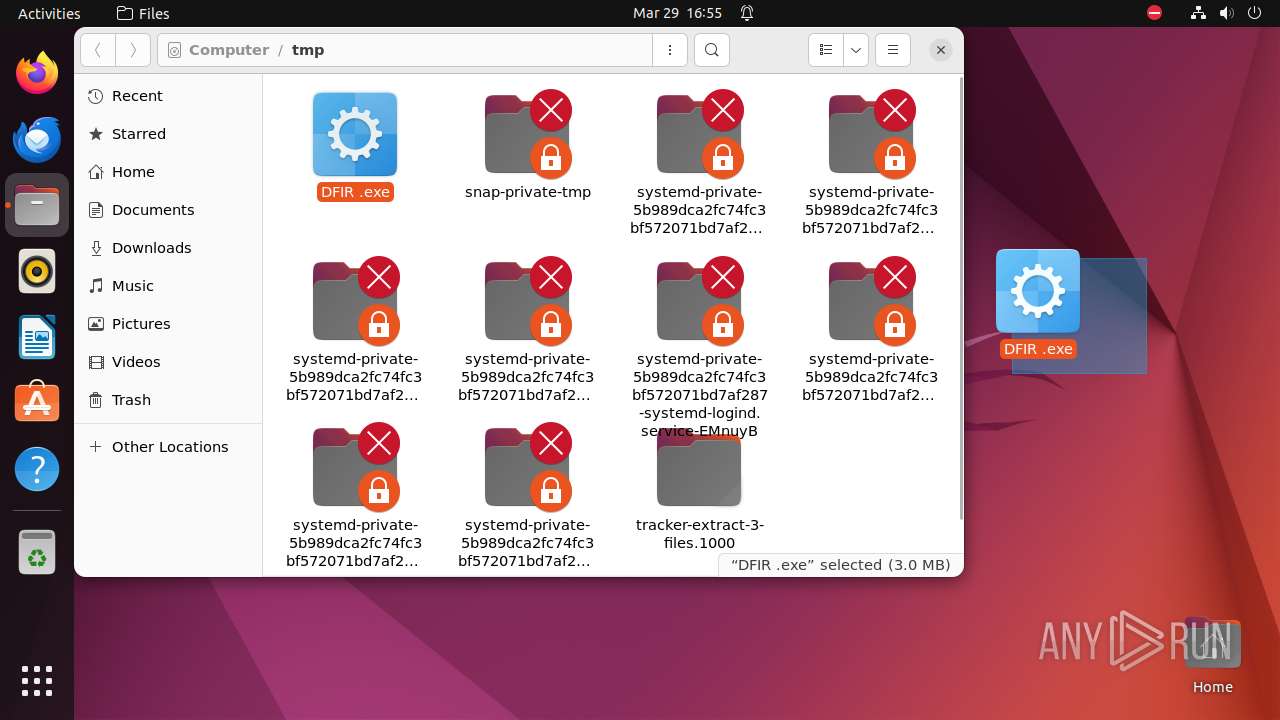The width and height of the screenshot is (1280, 720).
Task: Click the red do-not-disturb indicator icon
Action: [x=1155, y=13]
